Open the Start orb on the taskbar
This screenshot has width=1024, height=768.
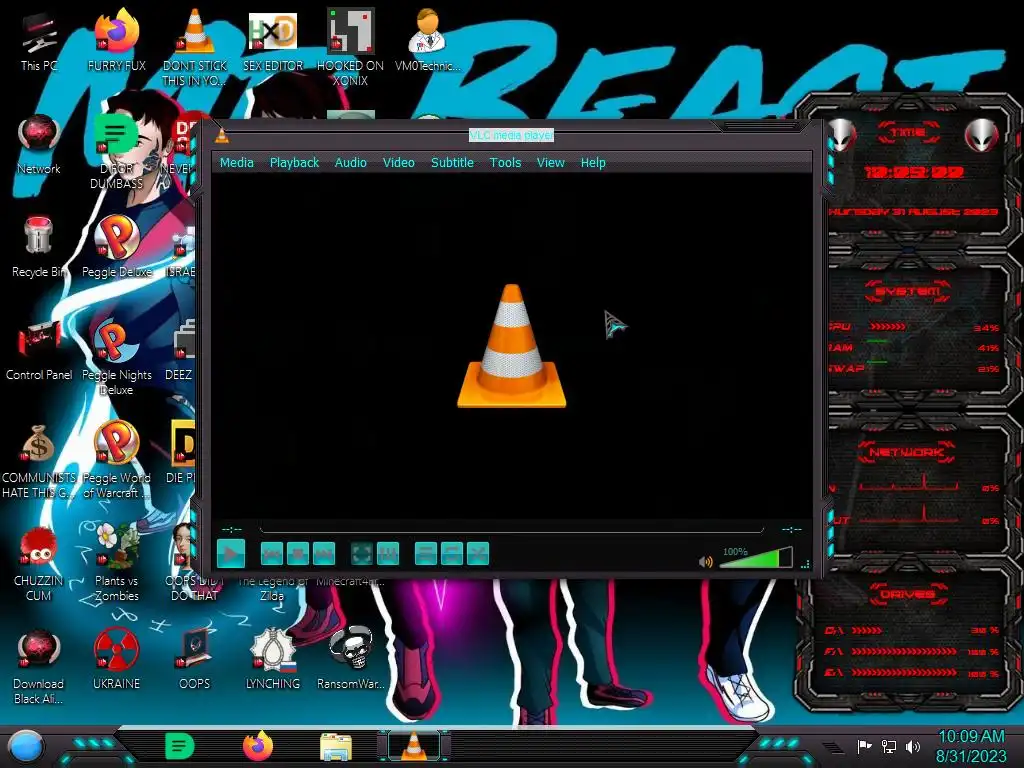click(26, 746)
